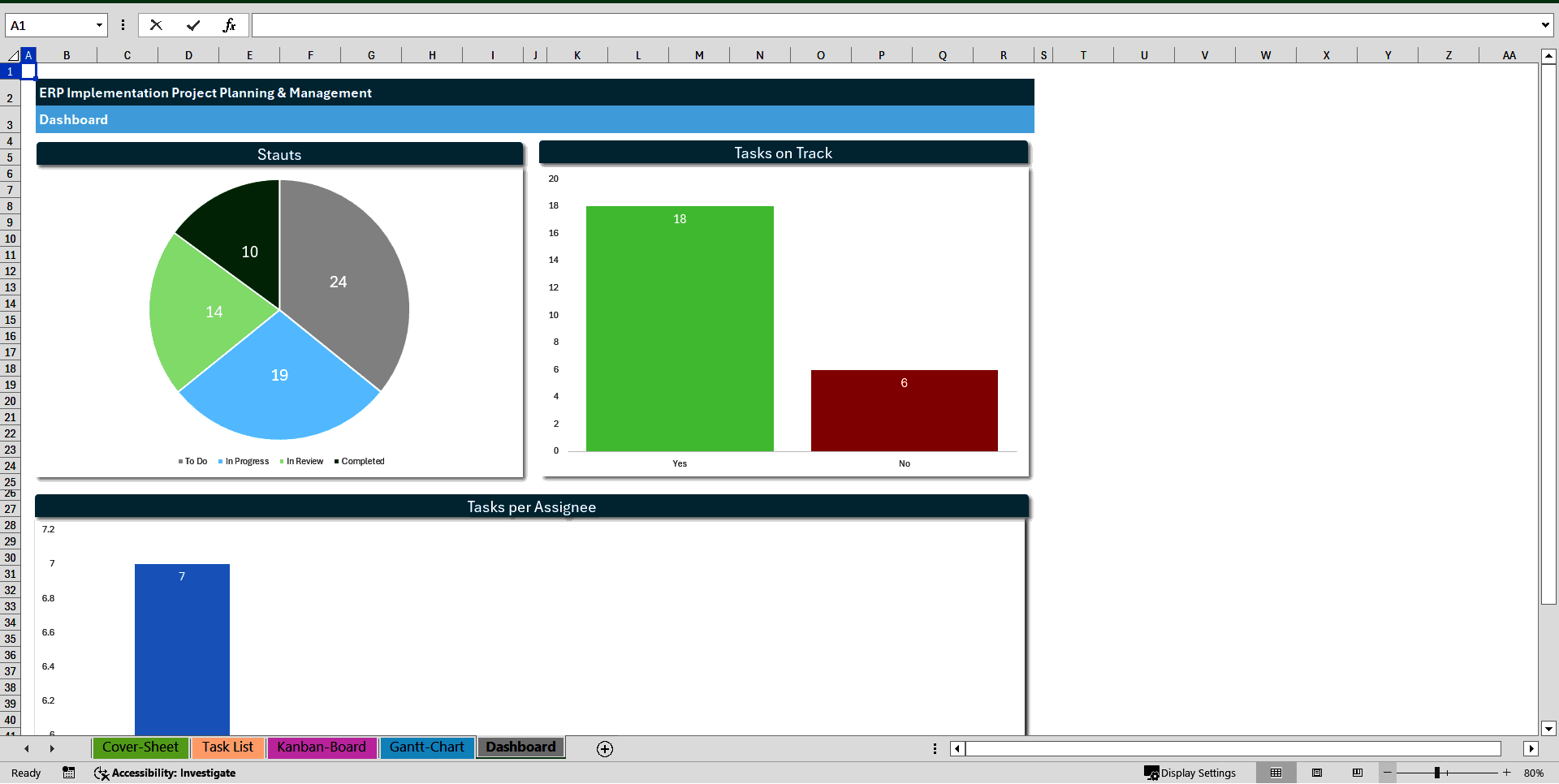Image resolution: width=1559 pixels, height=784 pixels.
Task: Click the macro recording icon in status bar
Action: [x=68, y=773]
